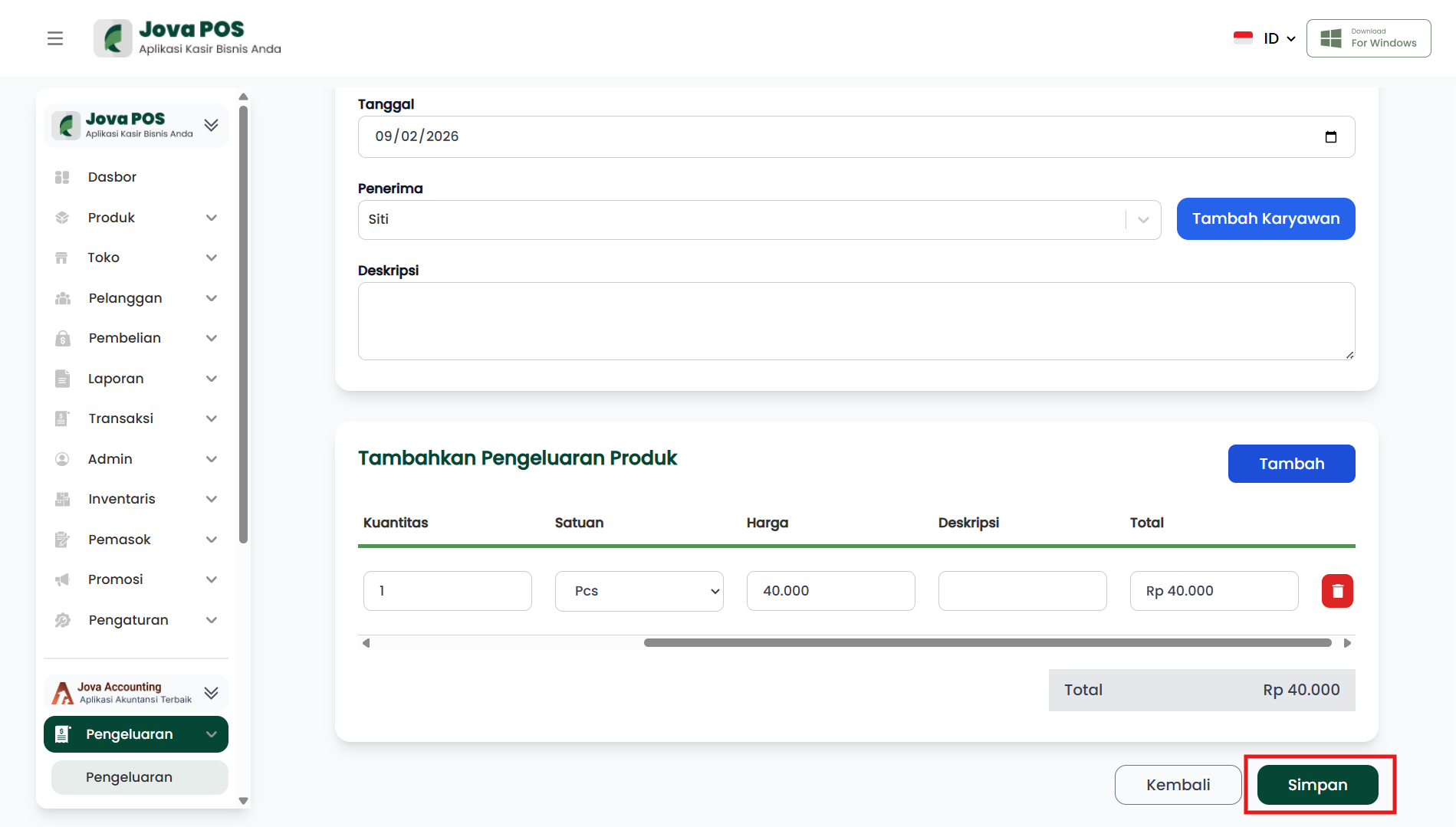The width and height of the screenshot is (1456, 827).
Task: Open the Transaksi sidebar menu
Action: click(x=121, y=418)
